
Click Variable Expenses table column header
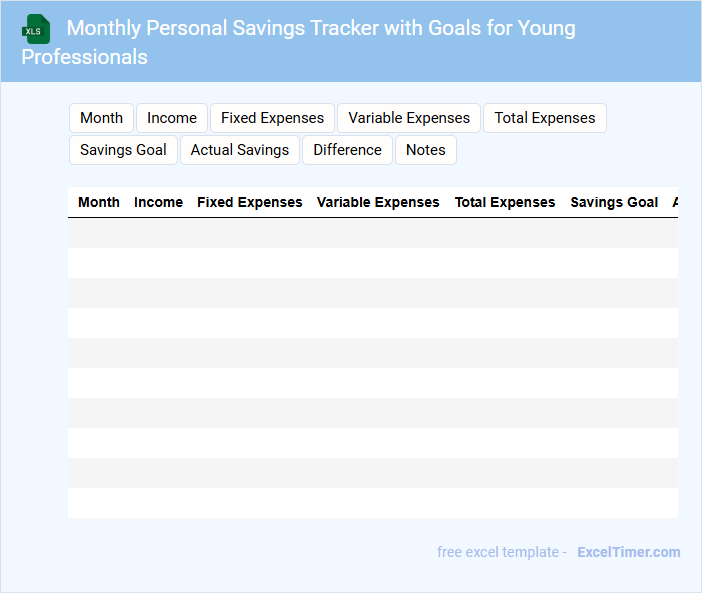(378, 202)
